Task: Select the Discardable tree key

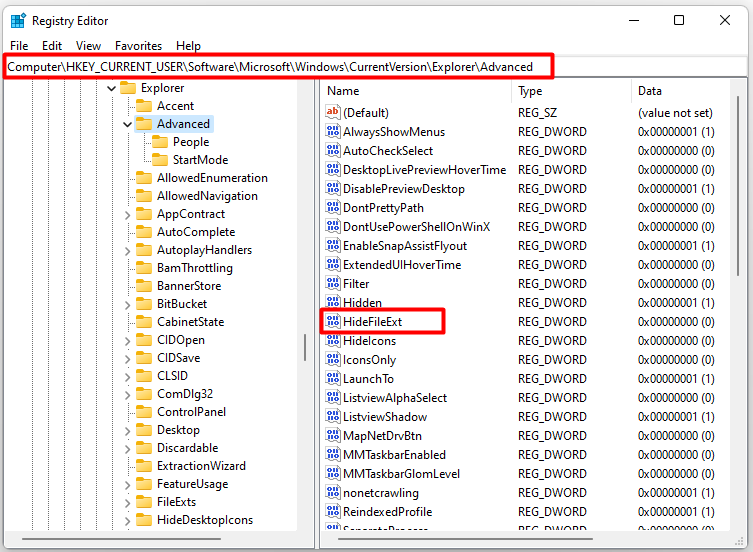Action: tap(187, 448)
